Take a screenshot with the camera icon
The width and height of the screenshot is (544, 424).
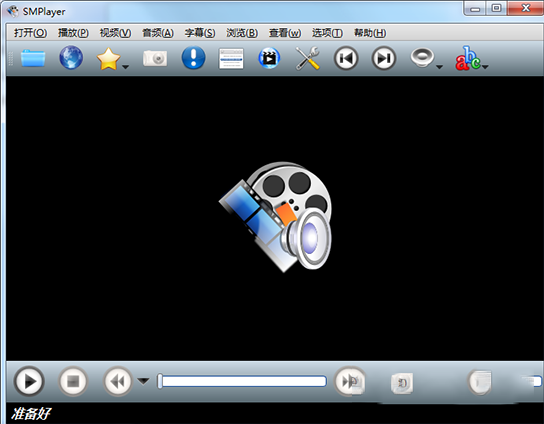[x=155, y=58]
